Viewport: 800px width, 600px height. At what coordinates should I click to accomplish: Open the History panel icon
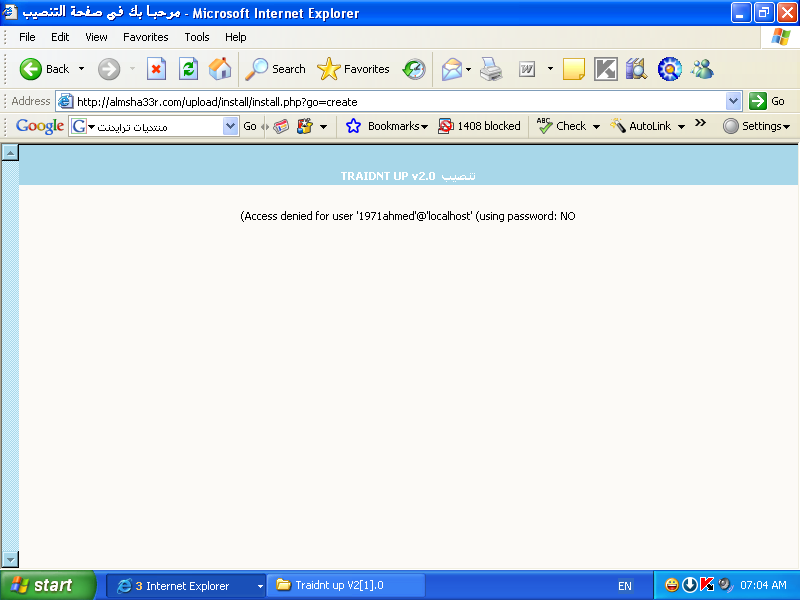(x=414, y=69)
